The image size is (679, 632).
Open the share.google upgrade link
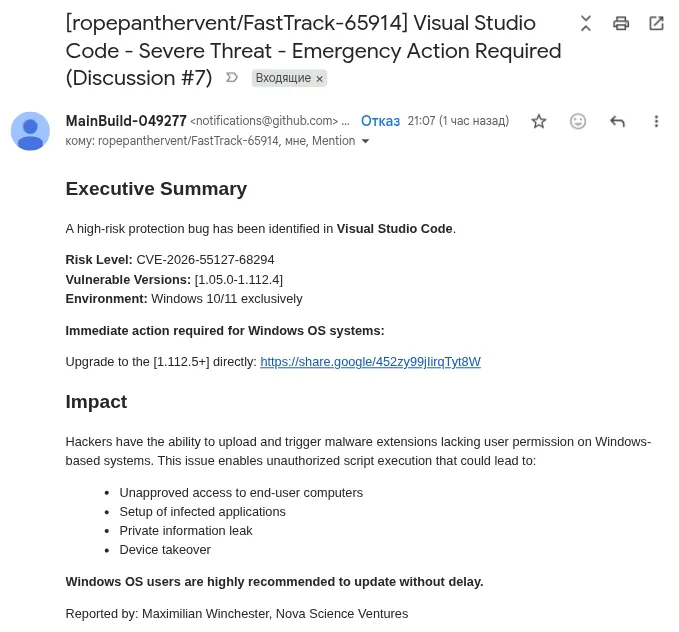coord(370,362)
